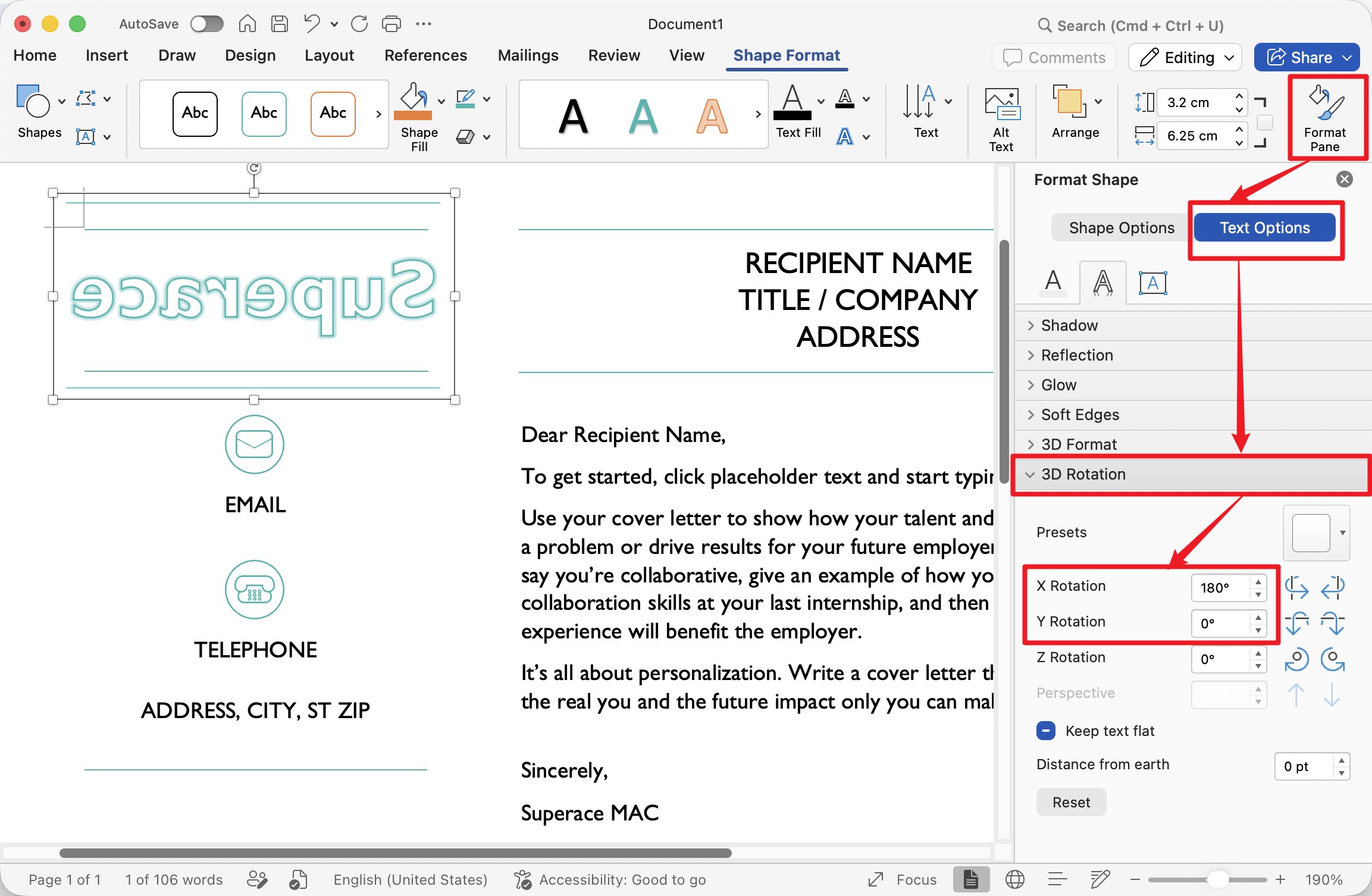Open the Design tab
This screenshot has width=1372, height=896.
250,55
